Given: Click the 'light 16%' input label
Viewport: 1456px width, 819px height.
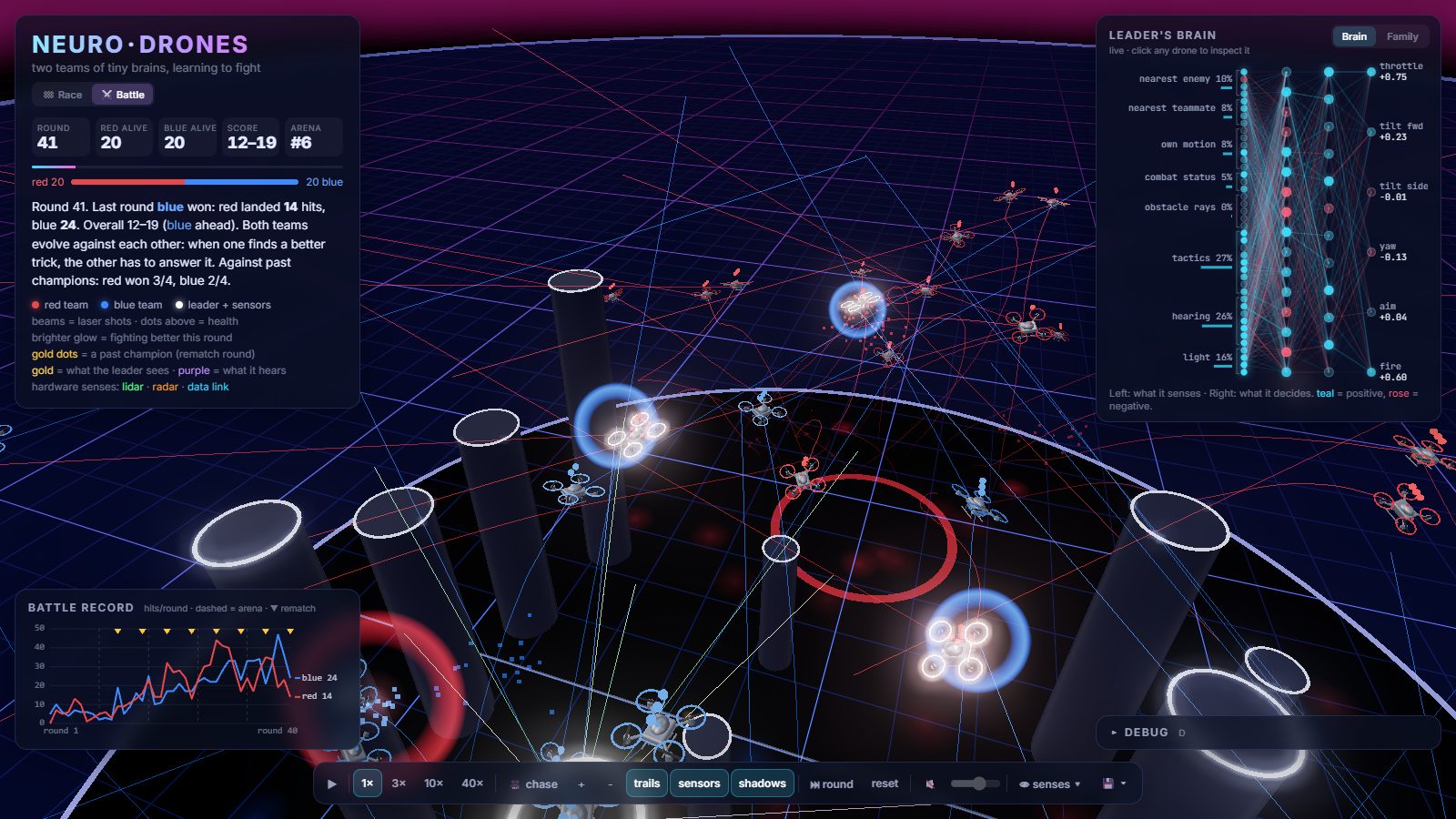Looking at the screenshot, I should tap(1208, 358).
